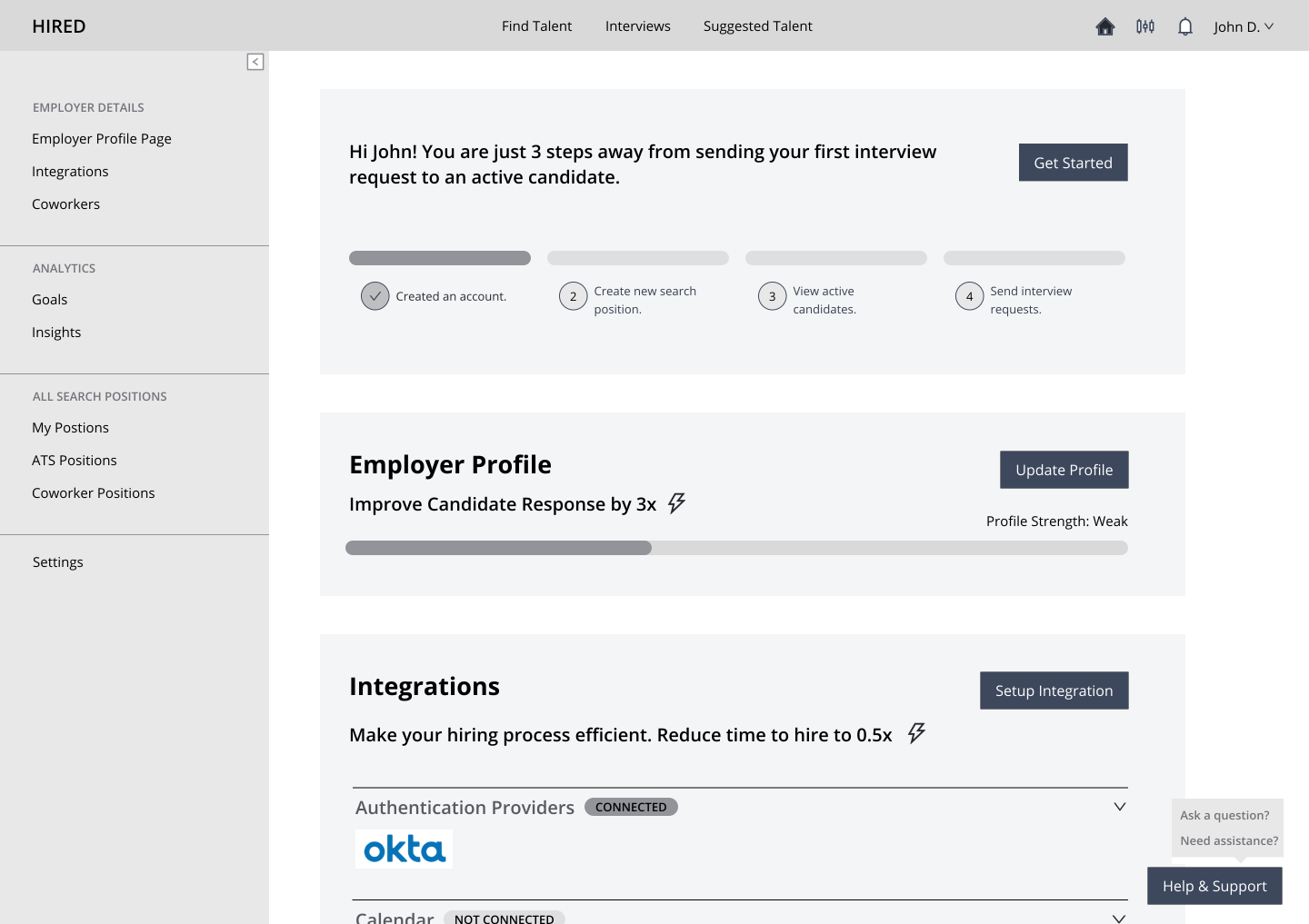Screen dimensions: 1309x924
Task: Collapse the left sidebar with the arrow icon
Action: pyautogui.click(x=255, y=62)
